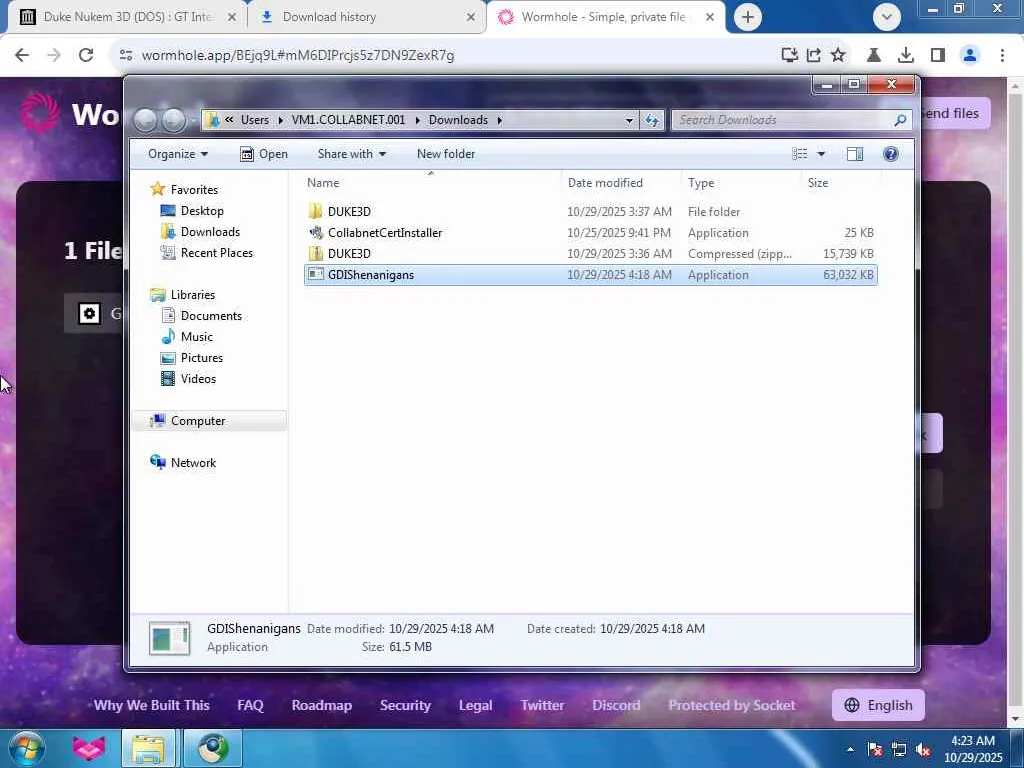Click the Explorer Forward navigation button

click(174, 120)
